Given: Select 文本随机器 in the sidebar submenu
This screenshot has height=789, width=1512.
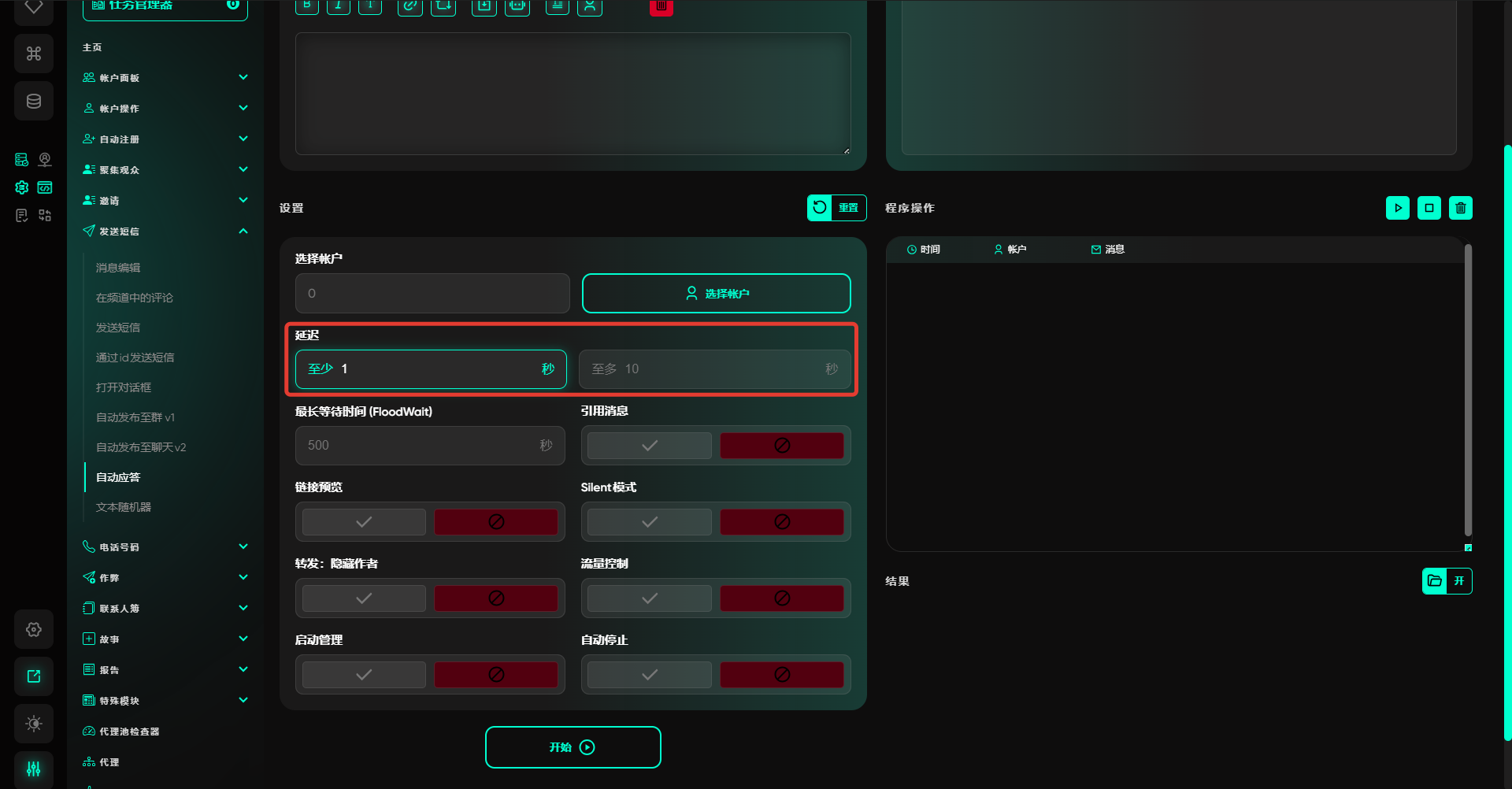Looking at the screenshot, I should point(124,507).
